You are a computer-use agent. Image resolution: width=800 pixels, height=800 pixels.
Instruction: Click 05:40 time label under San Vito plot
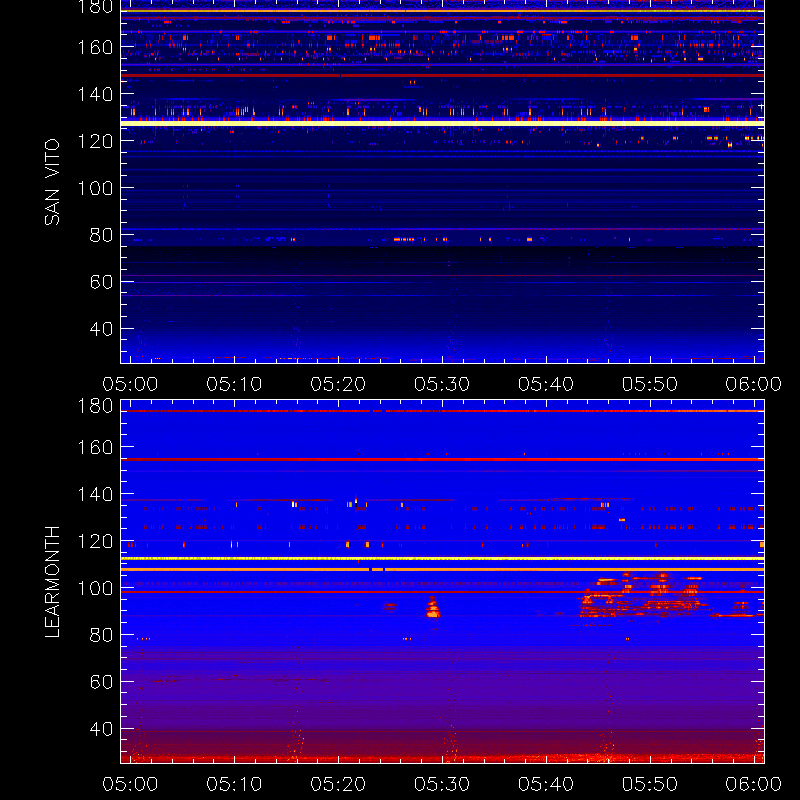pyautogui.click(x=546, y=384)
